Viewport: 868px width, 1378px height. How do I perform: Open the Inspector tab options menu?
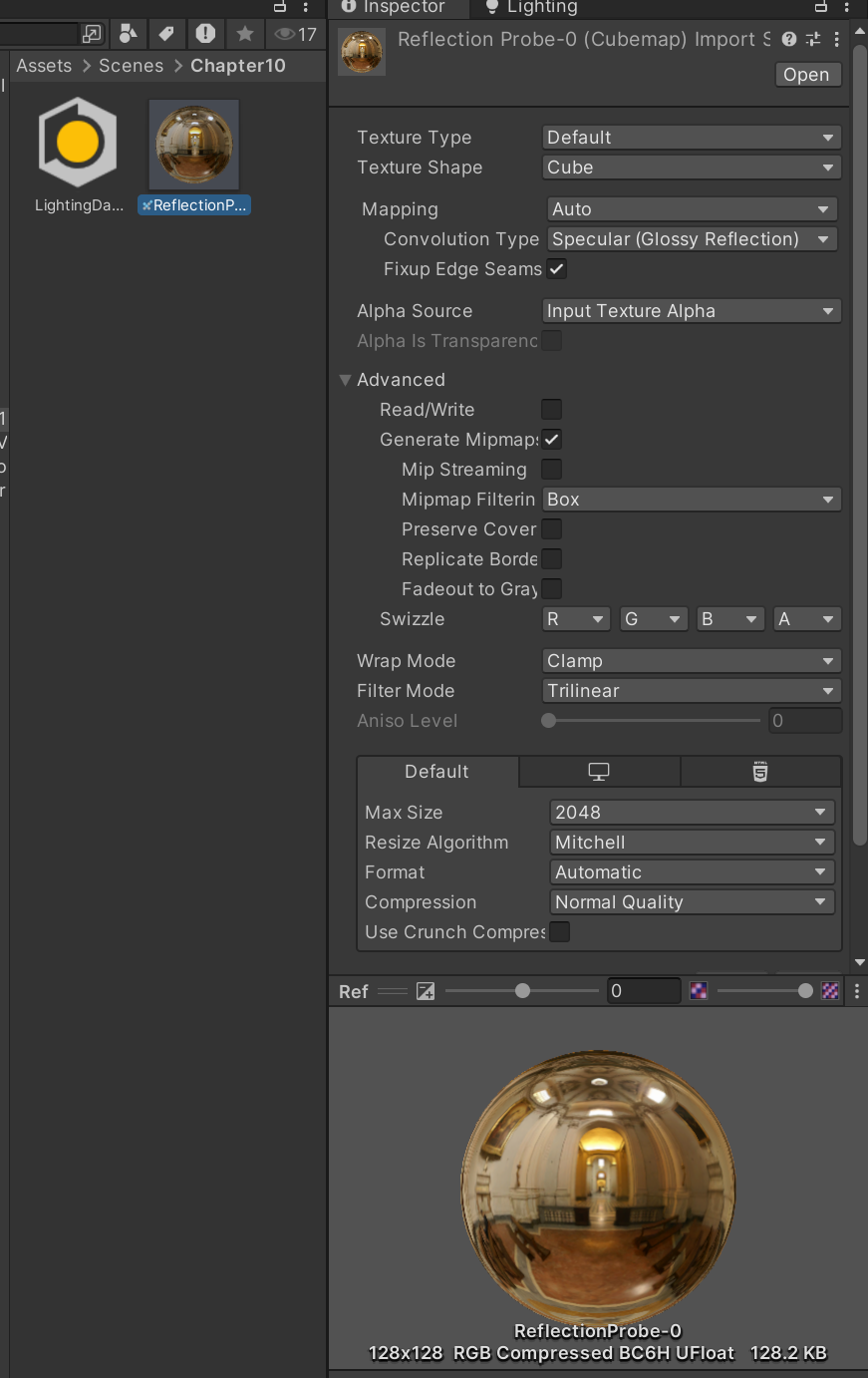pos(846,7)
